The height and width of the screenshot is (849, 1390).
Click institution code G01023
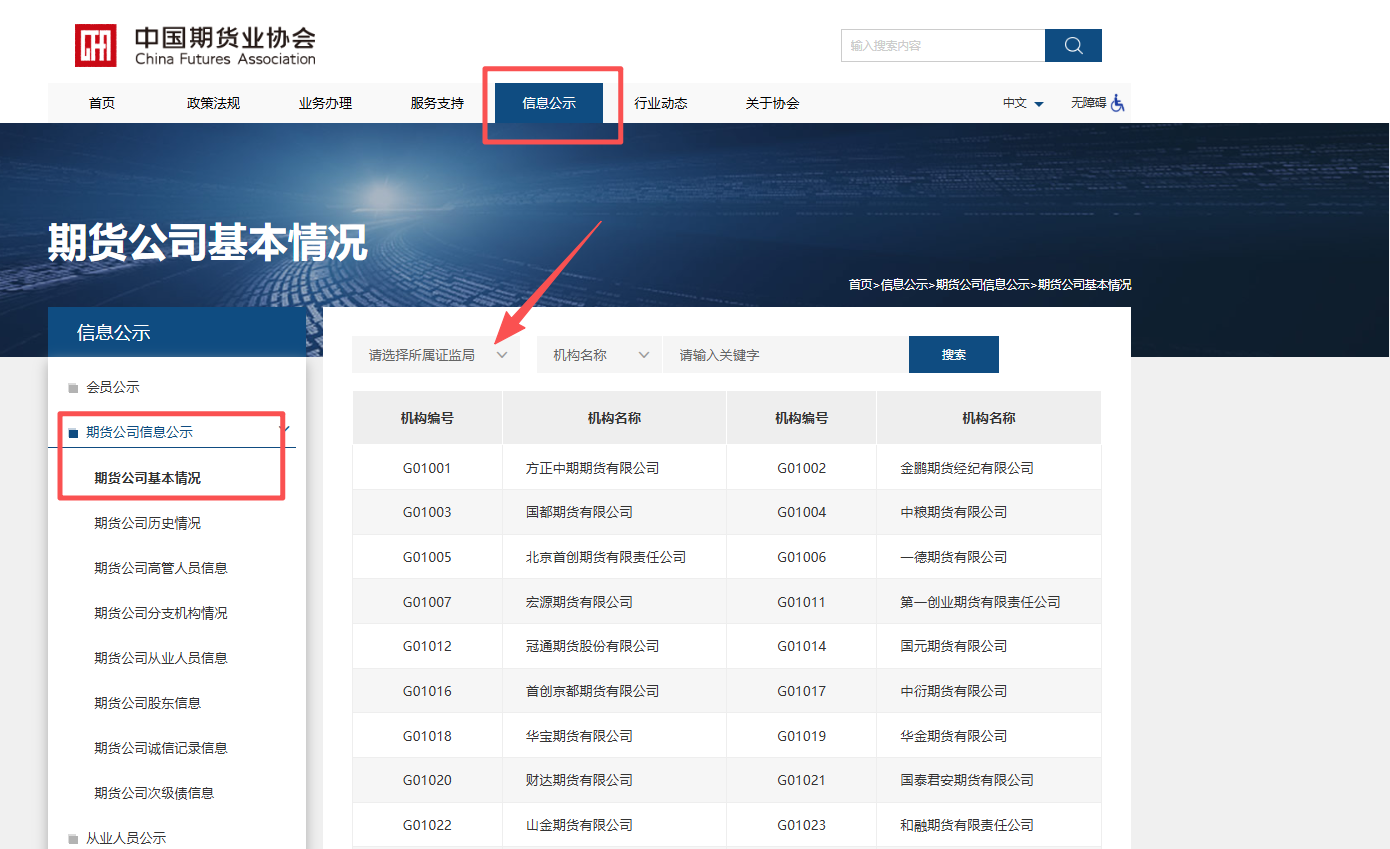[802, 825]
